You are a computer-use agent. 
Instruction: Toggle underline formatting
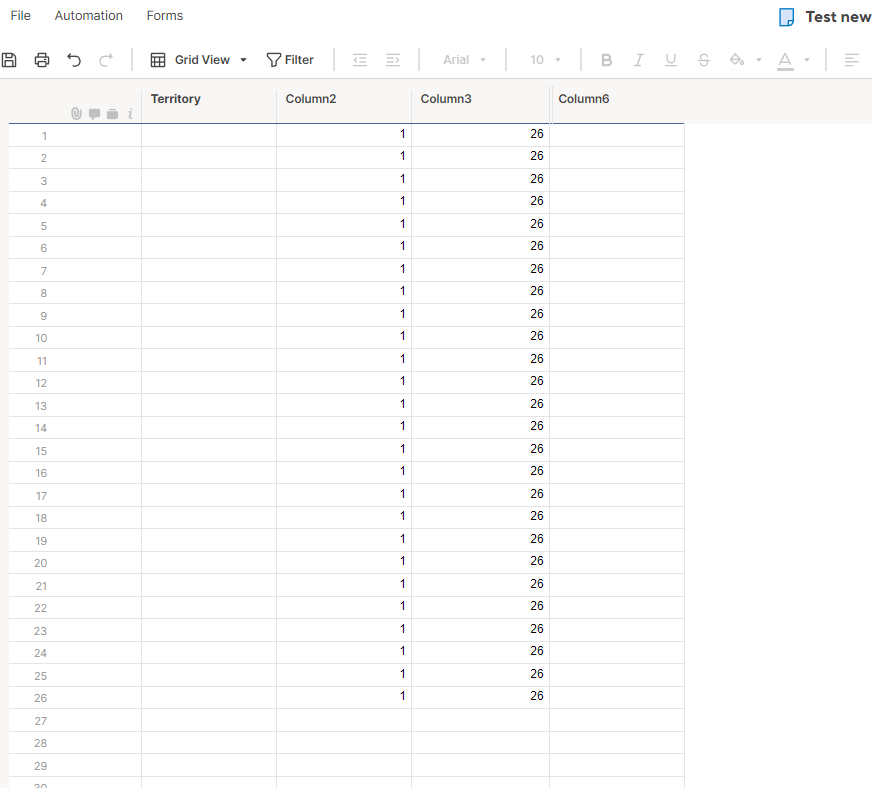point(670,60)
